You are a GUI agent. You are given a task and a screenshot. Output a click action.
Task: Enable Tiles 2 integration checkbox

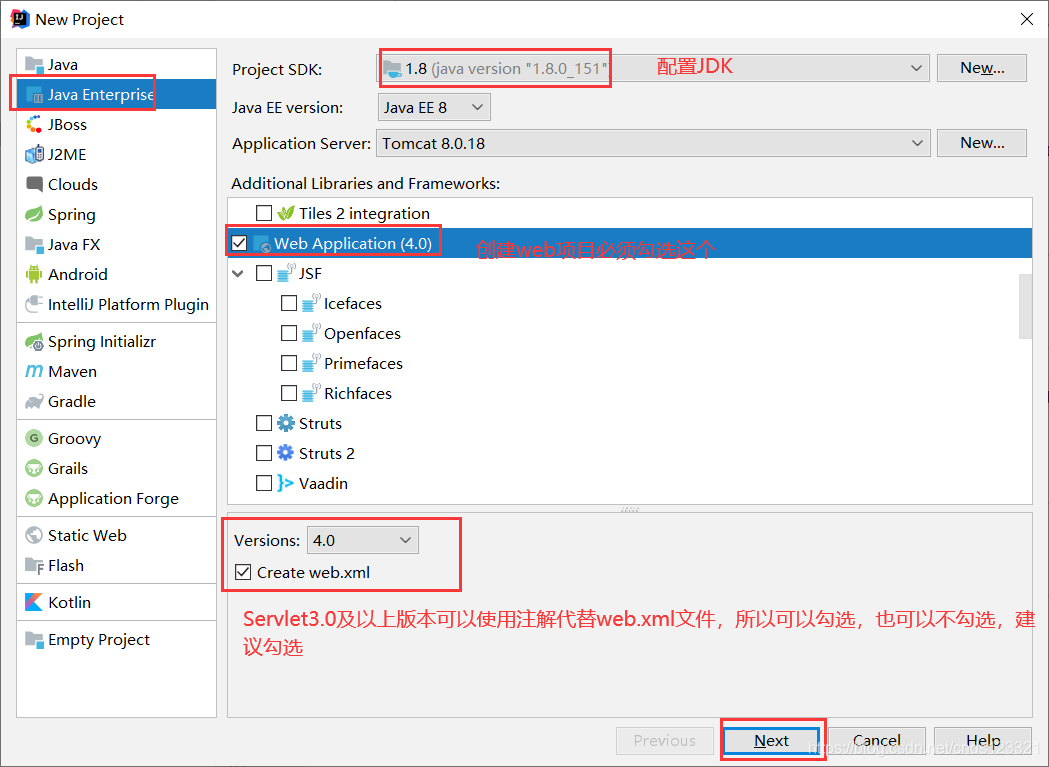click(x=264, y=214)
